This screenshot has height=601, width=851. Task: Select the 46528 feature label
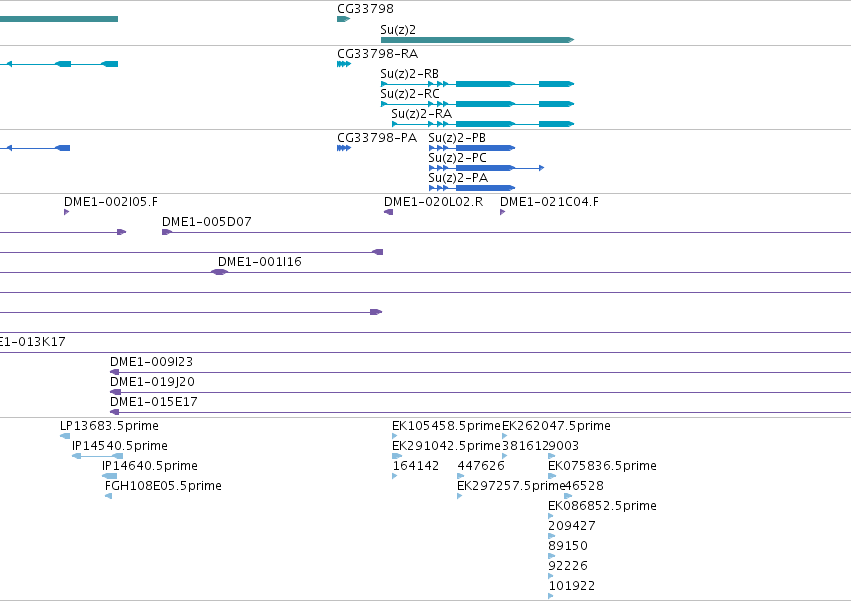[x=584, y=486]
